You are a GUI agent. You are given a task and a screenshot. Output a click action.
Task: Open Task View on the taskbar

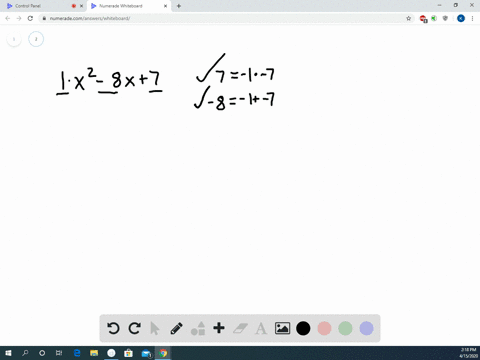pyautogui.click(x=59, y=353)
